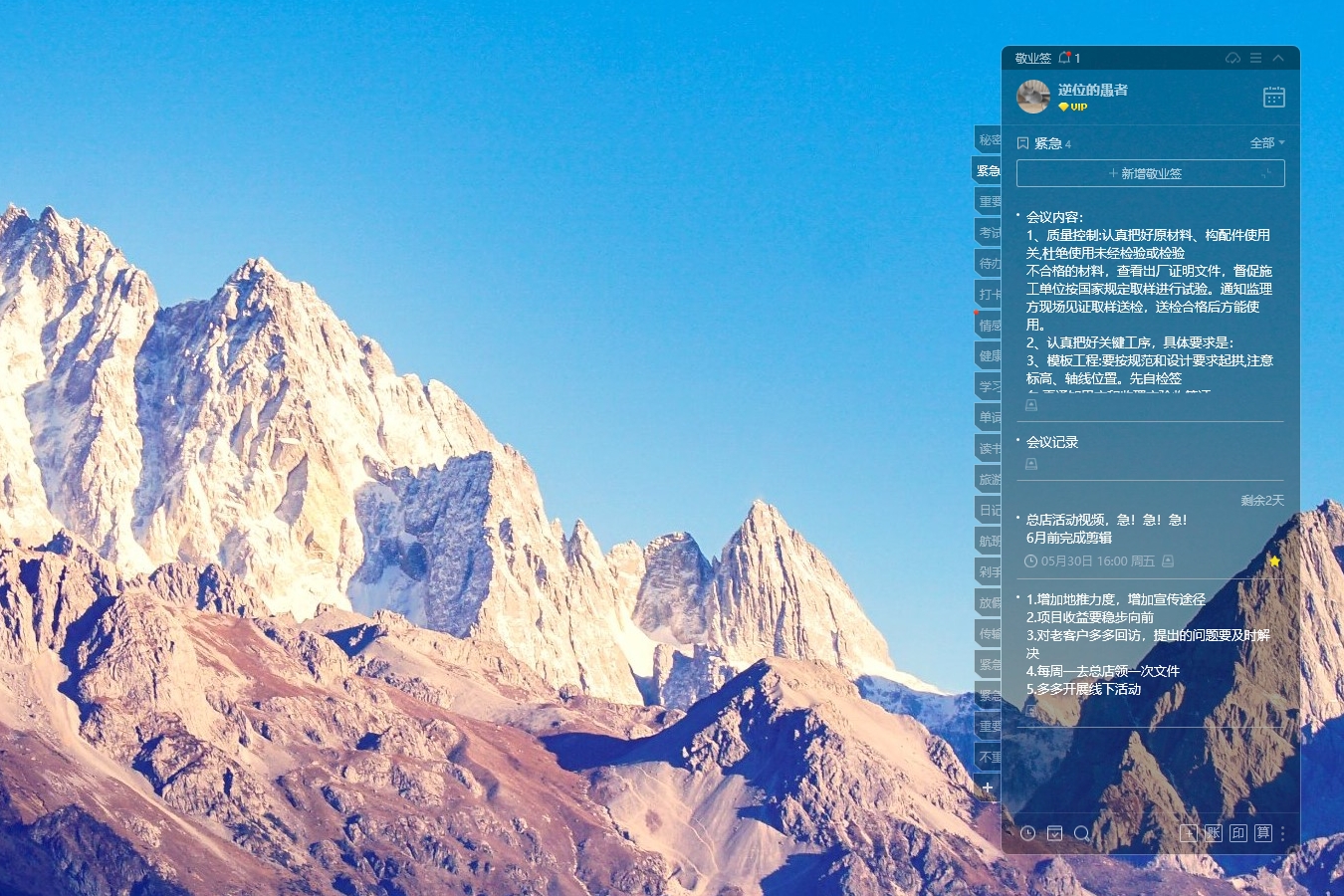Switch to the 读书 category tab
This screenshot has height=896, width=1344.
988,449
